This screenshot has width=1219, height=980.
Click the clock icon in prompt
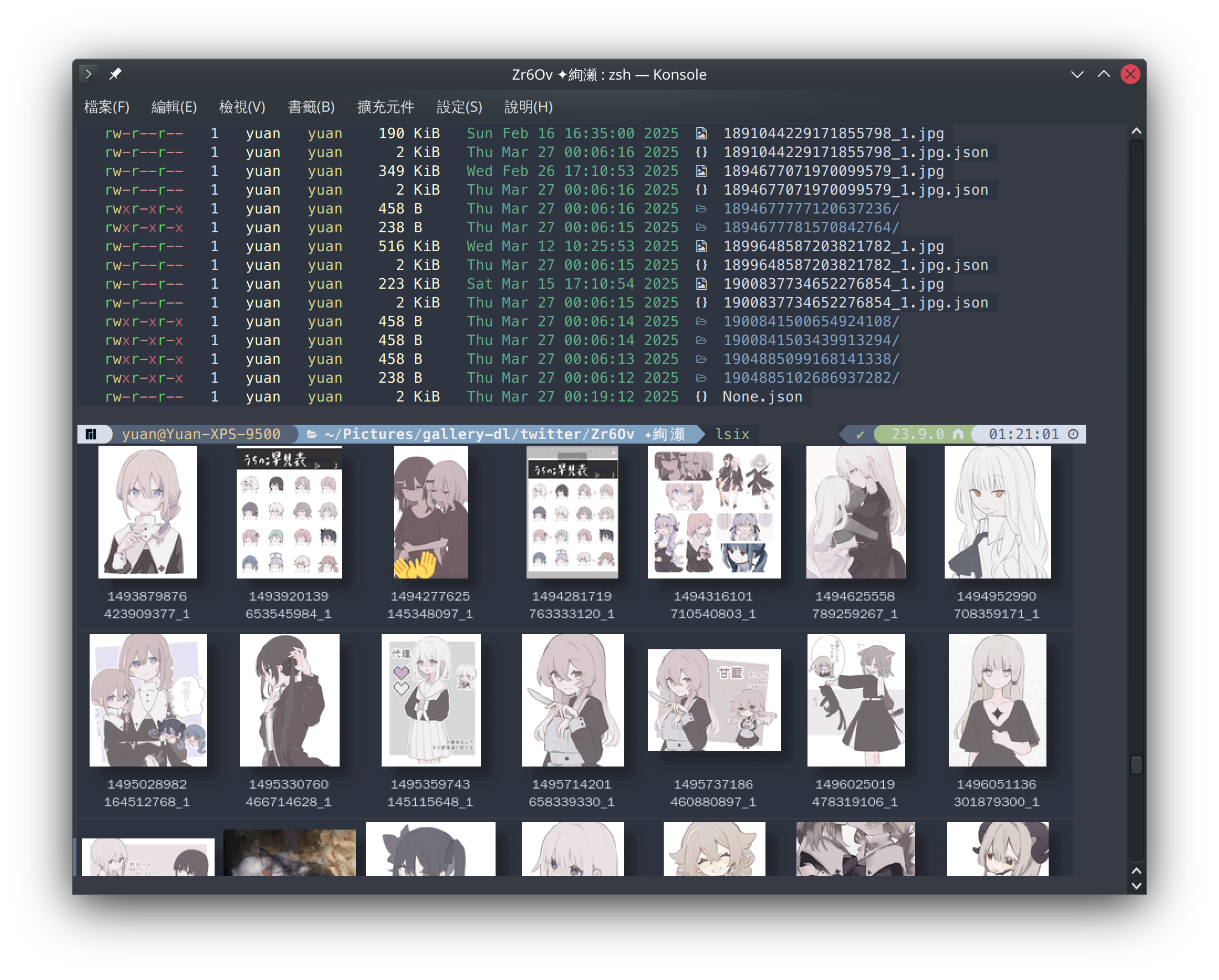pos(1073,434)
